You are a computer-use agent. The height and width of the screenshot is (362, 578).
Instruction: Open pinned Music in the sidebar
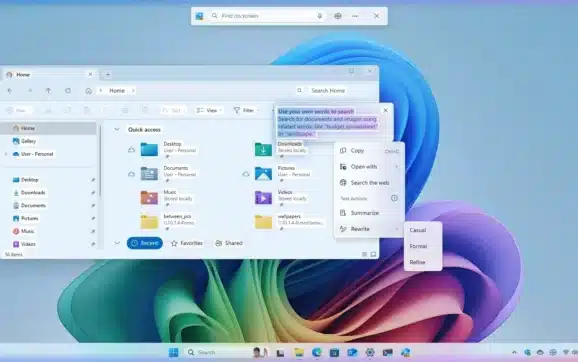24,231
